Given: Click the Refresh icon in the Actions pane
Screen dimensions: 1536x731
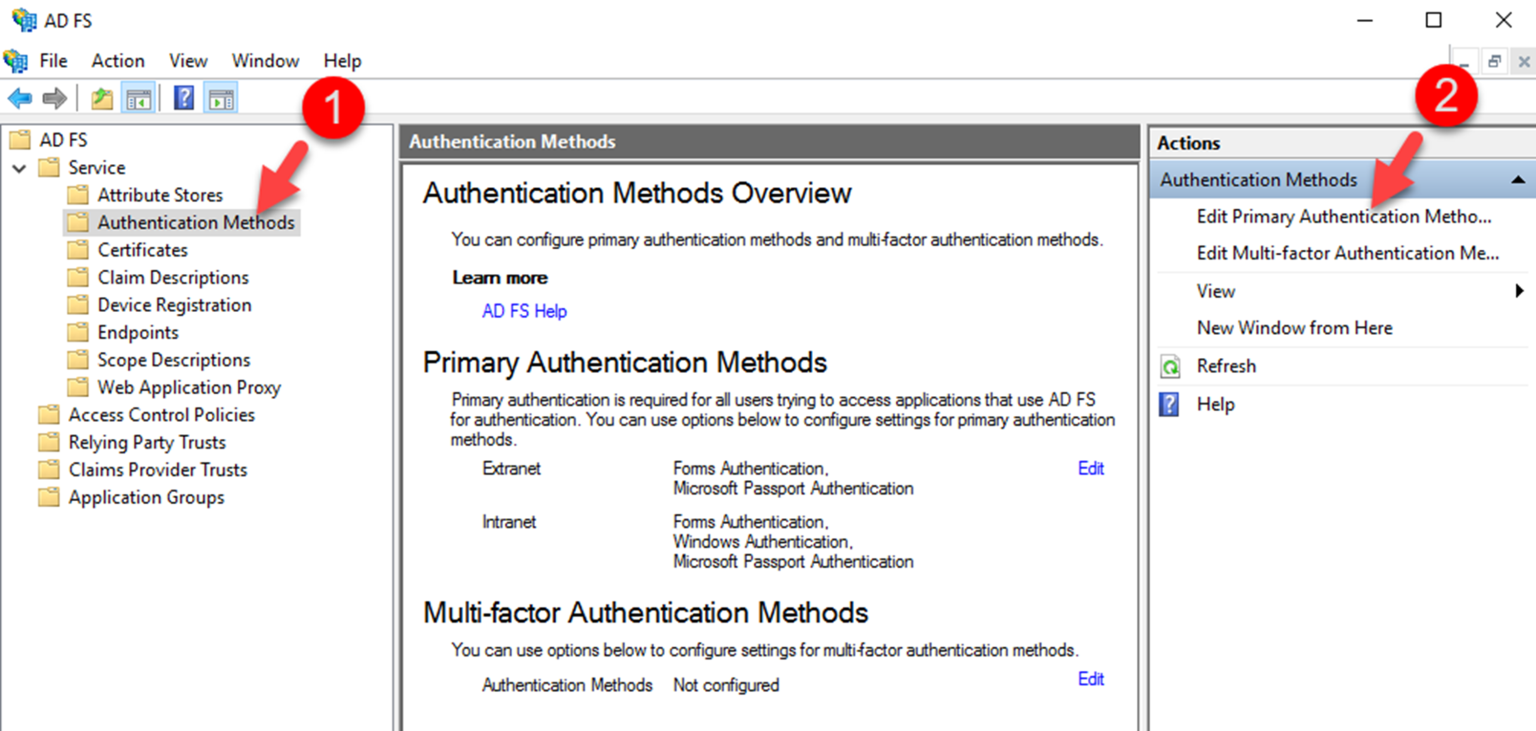Looking at the screenshot, I should pos(1172,365).
